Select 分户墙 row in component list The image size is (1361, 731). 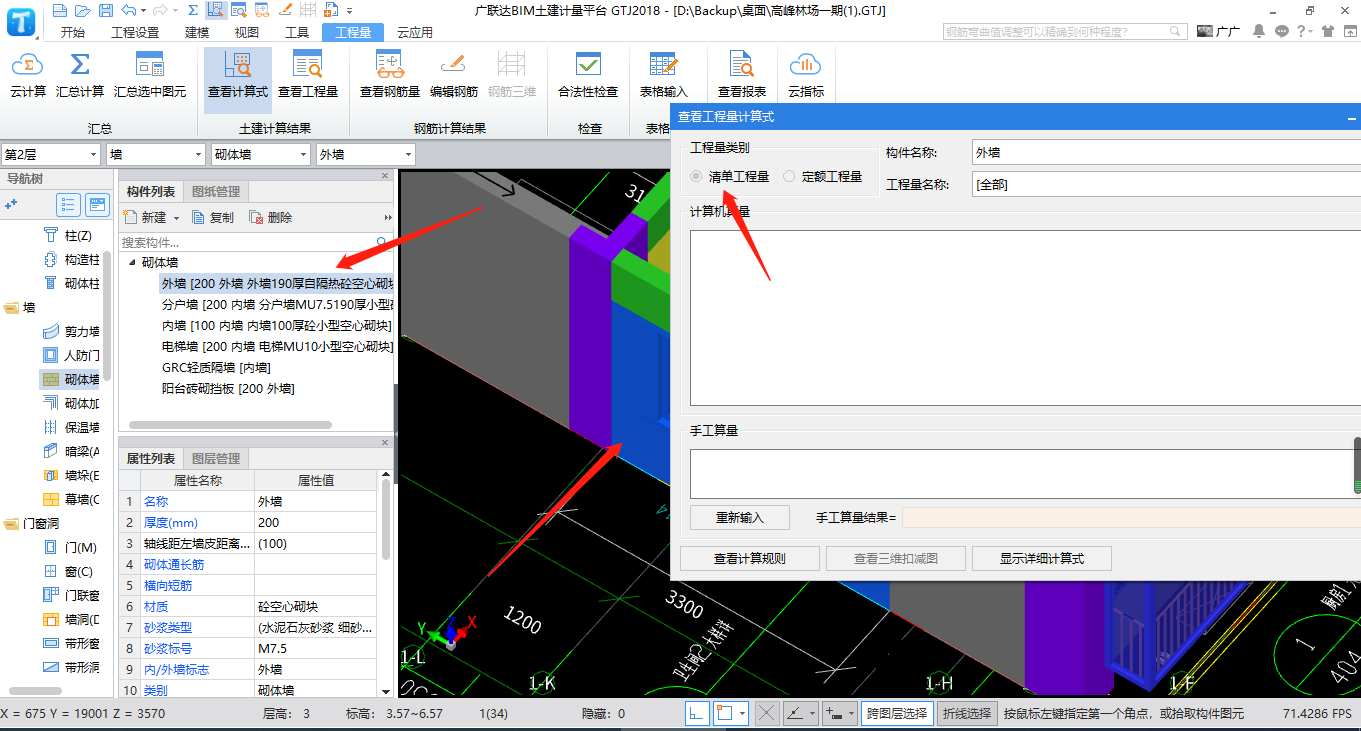[x=277, y=304]
